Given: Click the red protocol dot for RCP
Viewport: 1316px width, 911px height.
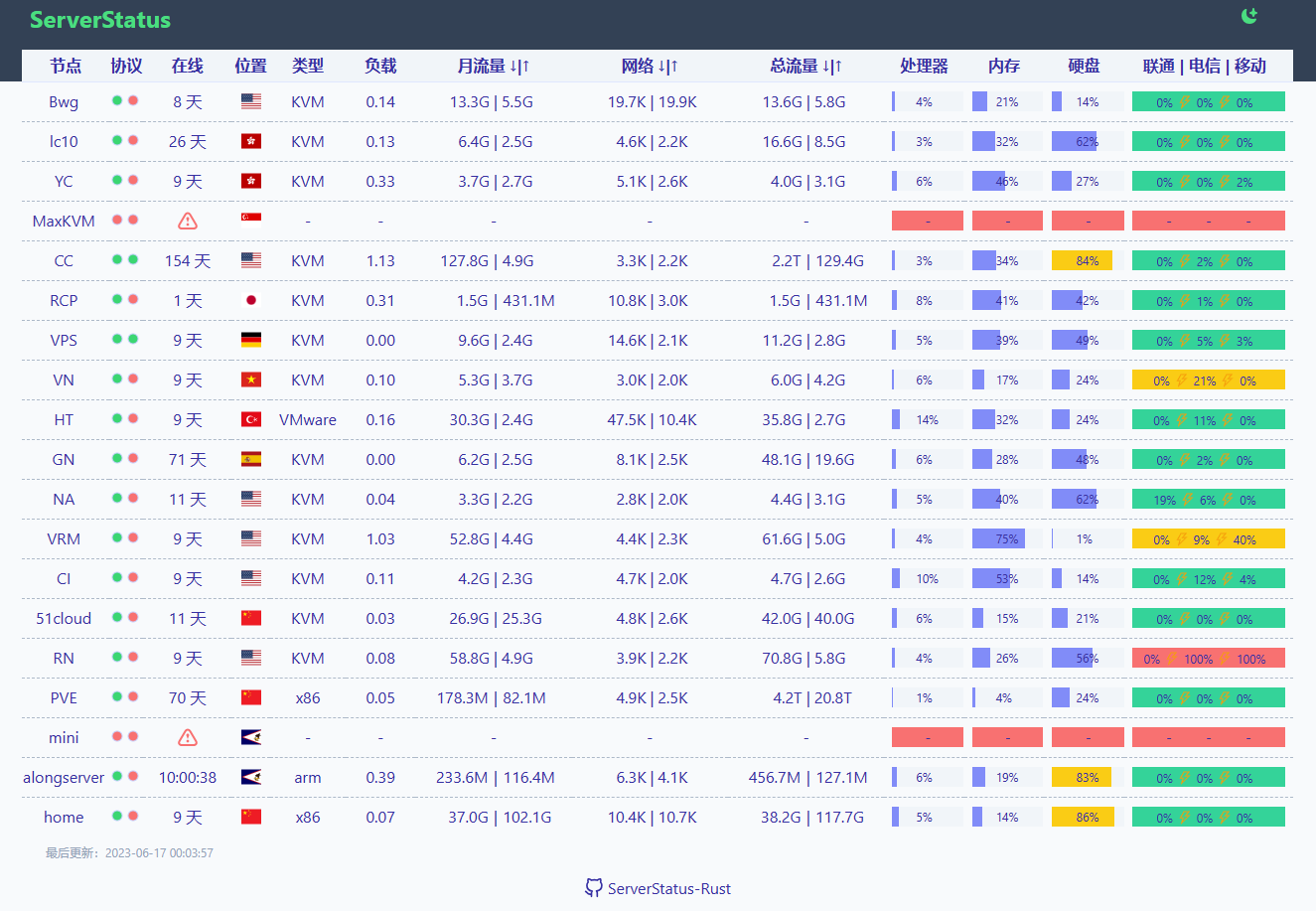Looking at the screenshot, I should [x=132, y=299].
